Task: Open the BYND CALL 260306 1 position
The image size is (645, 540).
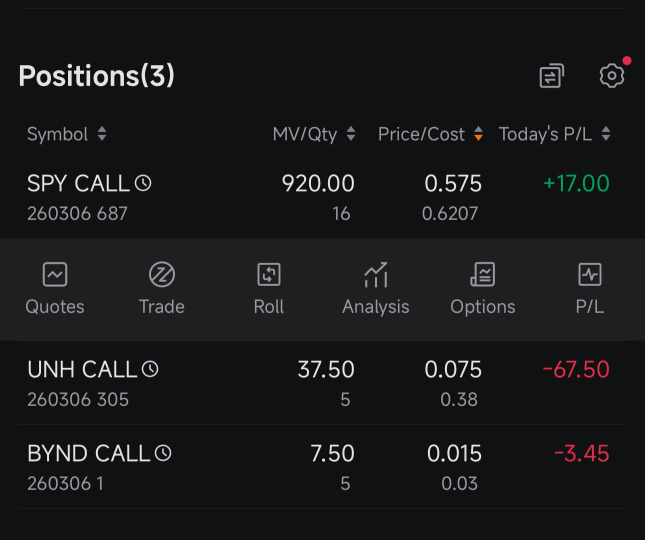Action: (322, 467)
